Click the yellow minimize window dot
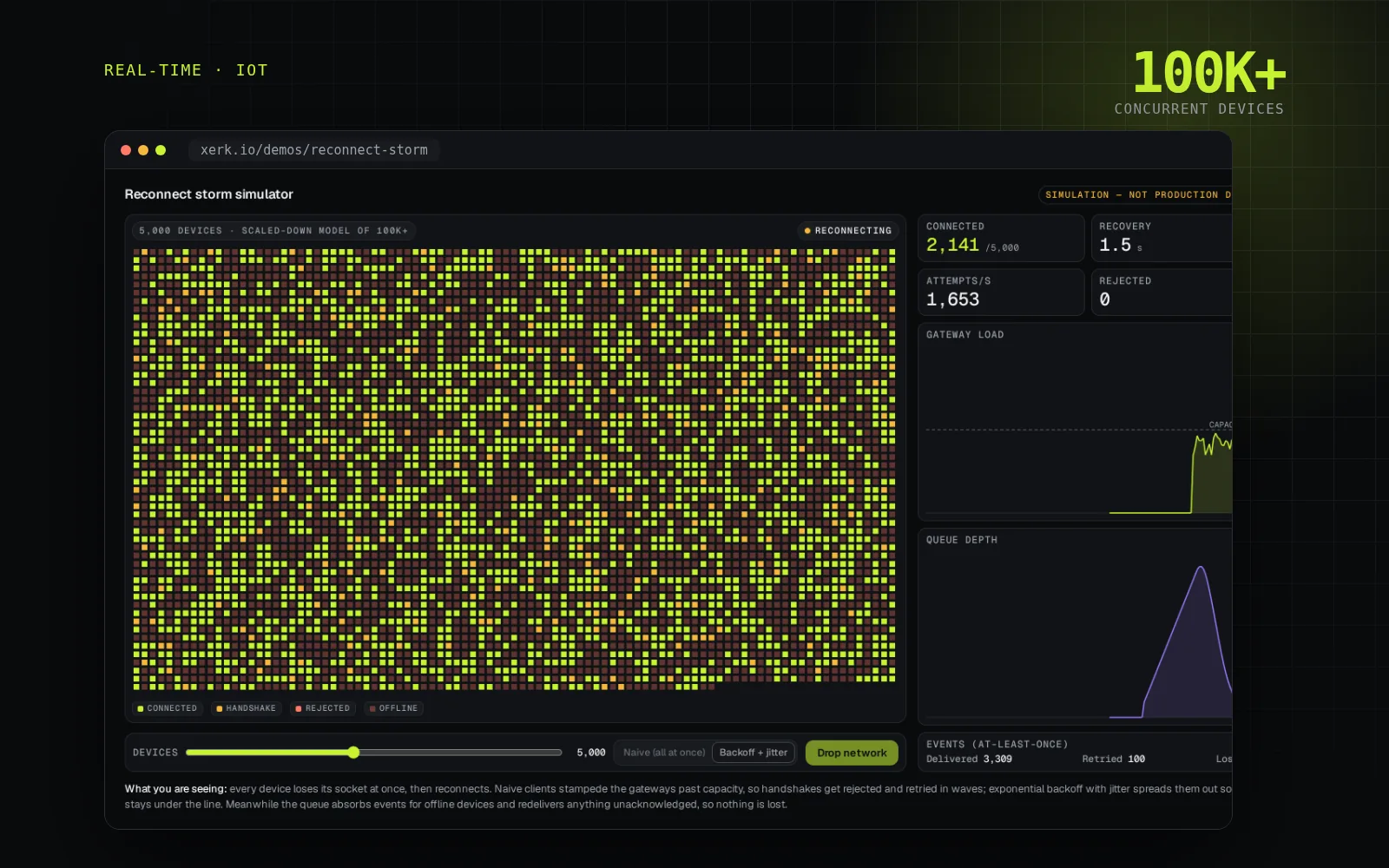The height and width of the screenshot is (868, 1389). click(143, 150)
